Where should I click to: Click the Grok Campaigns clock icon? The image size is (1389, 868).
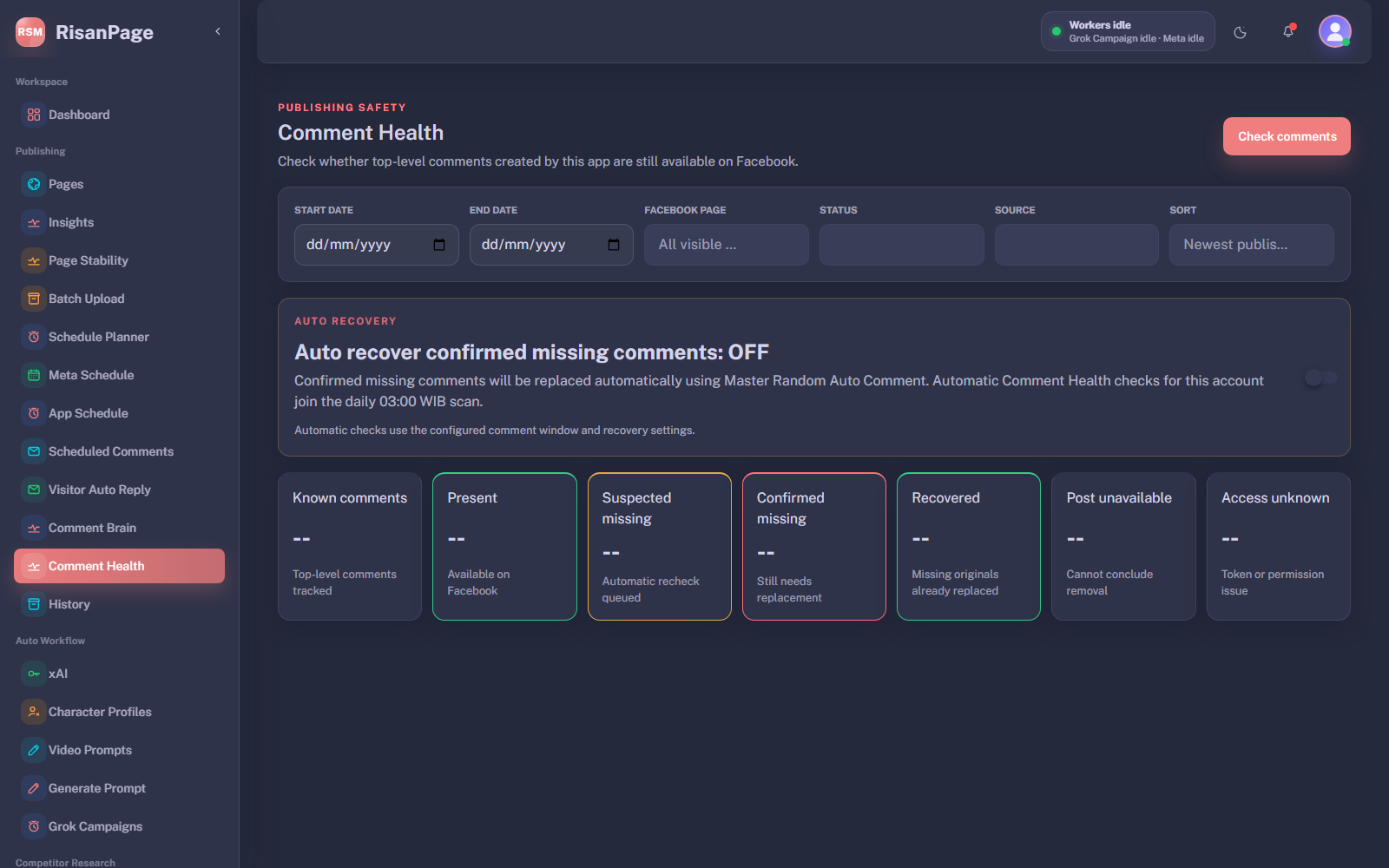[x=34, y=826]
